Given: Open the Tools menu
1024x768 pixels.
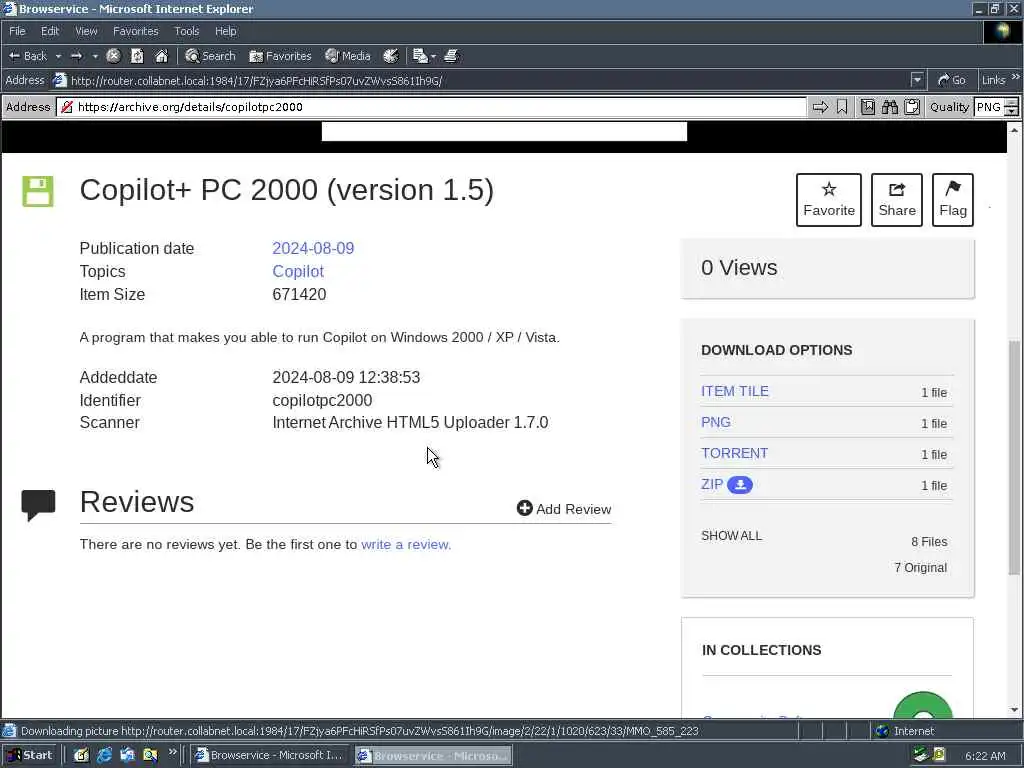Looking at the screenshot, I should click(186, 31).
